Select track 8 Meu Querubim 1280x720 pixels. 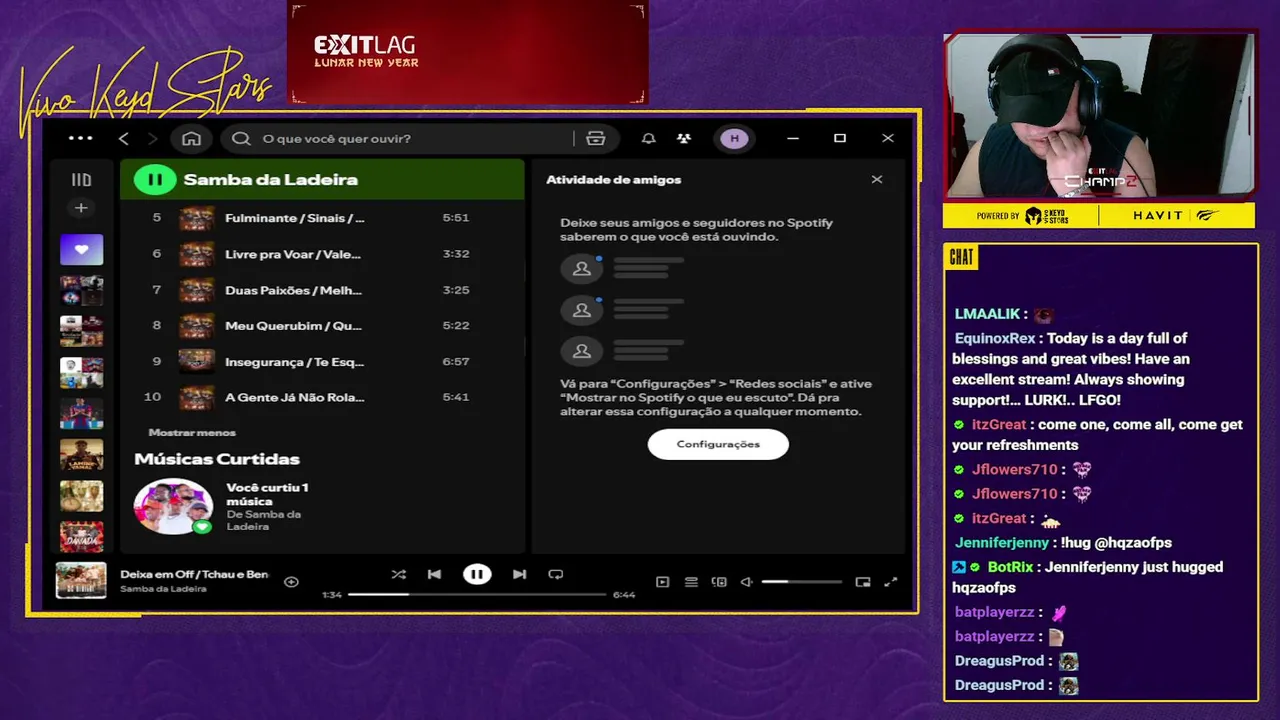(322, 326)
